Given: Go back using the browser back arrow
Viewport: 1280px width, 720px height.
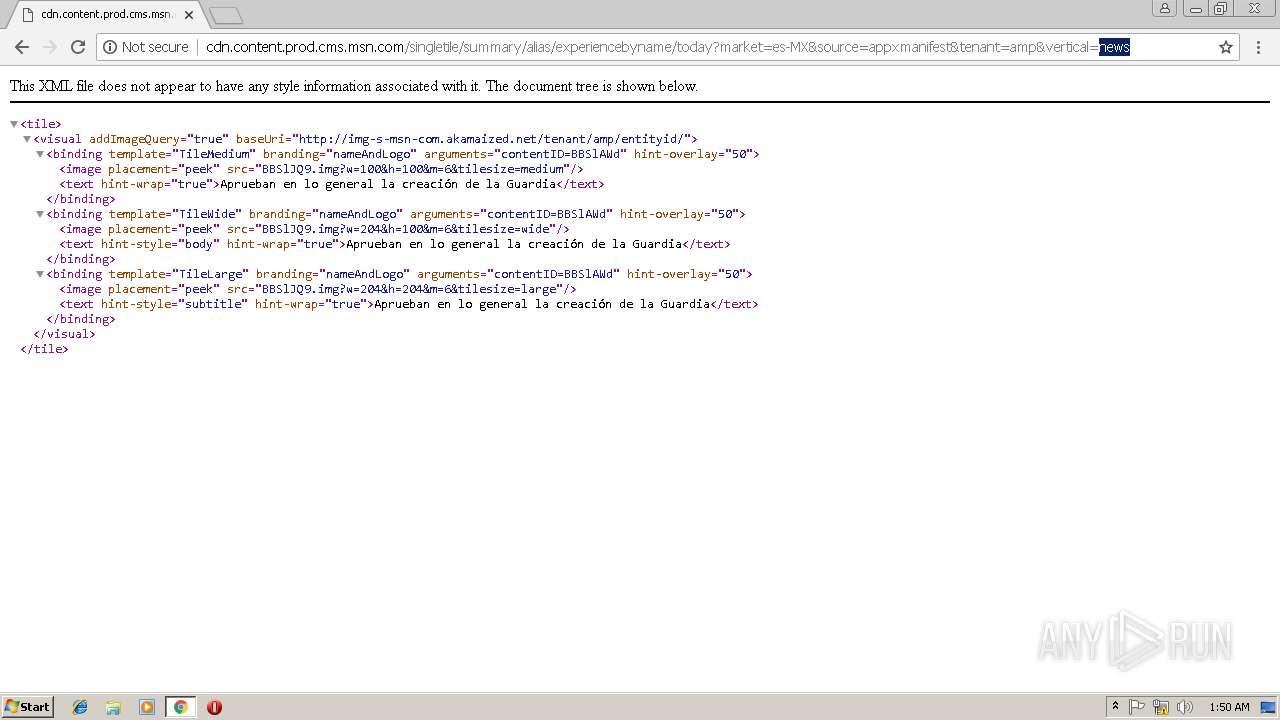Looking at the screenshot, I should pos(22,47).
